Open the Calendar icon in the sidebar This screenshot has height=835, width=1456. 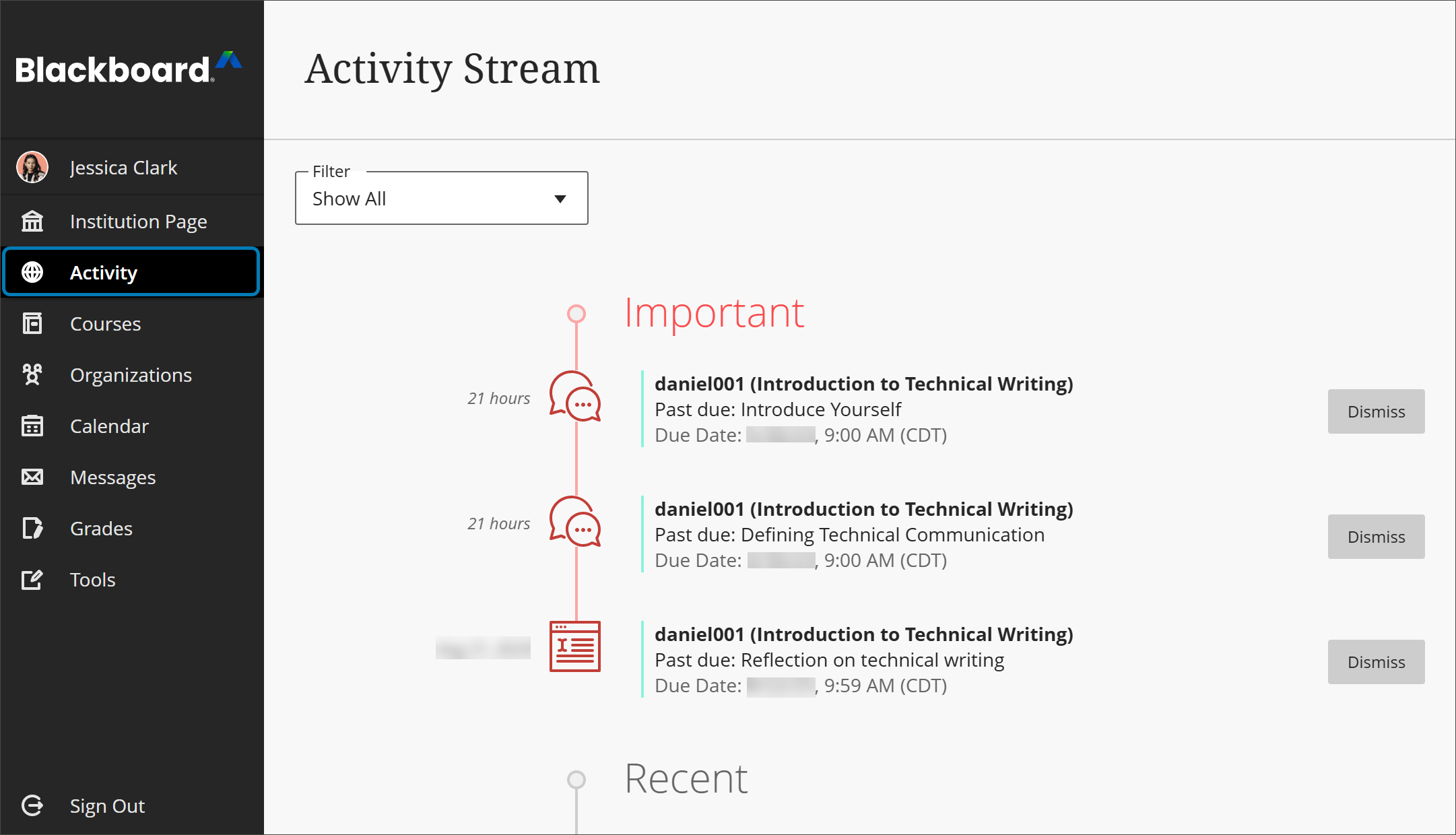pos(32,426)
